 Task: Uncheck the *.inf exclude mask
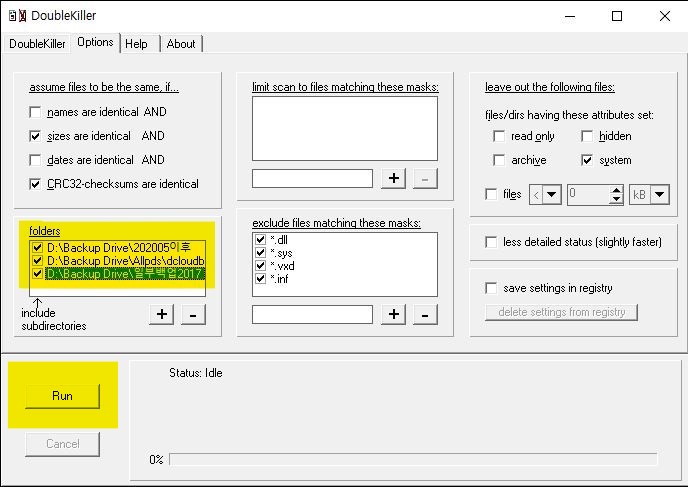click(x=261, y=279)
